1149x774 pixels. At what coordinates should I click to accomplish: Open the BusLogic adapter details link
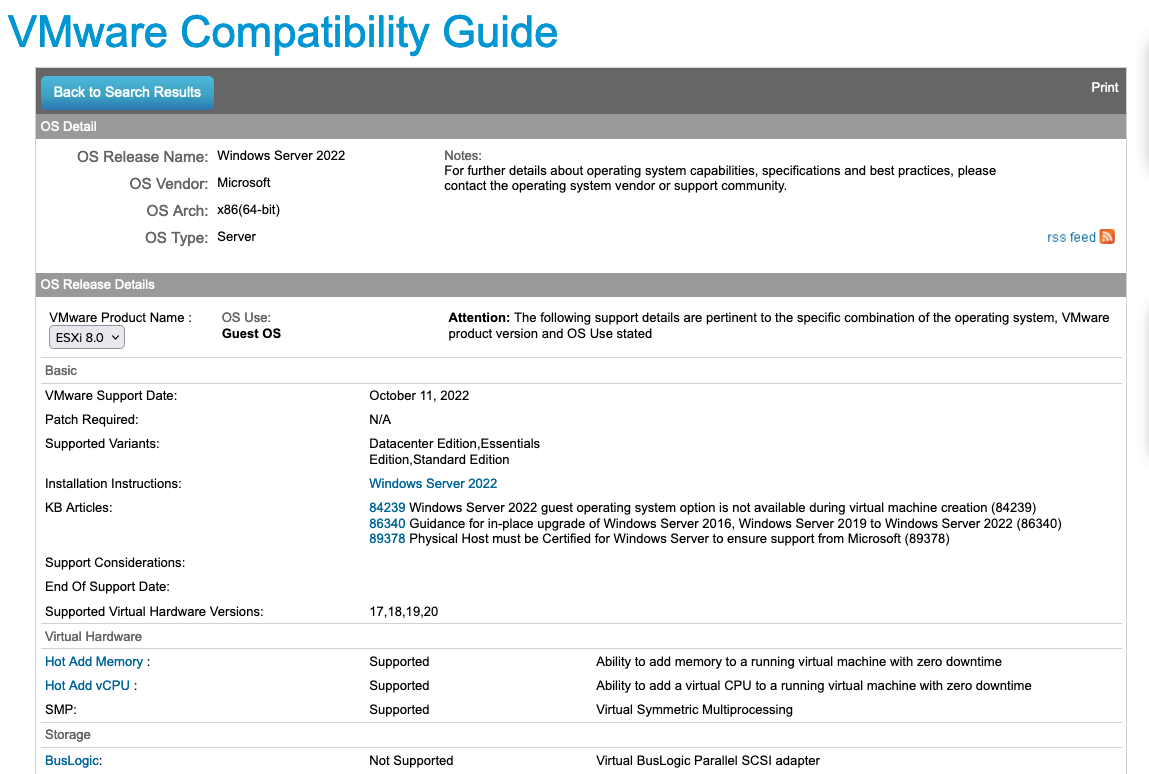click(72, 759)
